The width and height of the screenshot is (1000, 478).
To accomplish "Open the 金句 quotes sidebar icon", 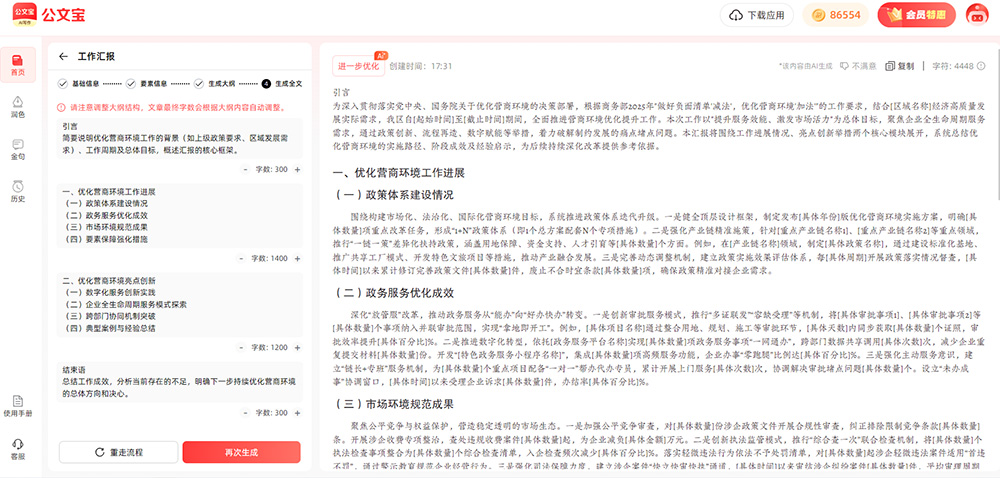I will [x=17, y=148].
